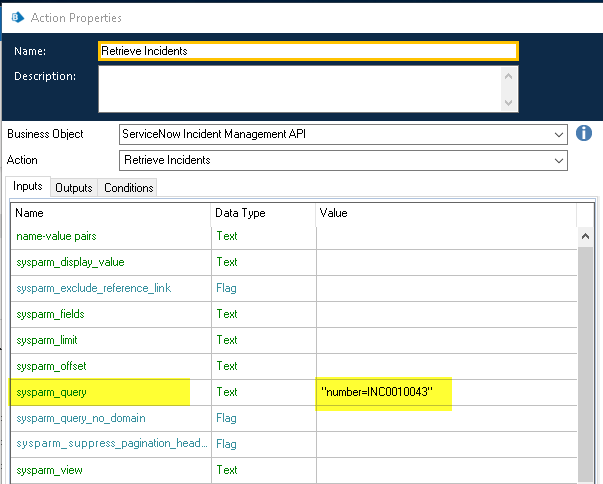Select the Inputs tab

point(28,187)
